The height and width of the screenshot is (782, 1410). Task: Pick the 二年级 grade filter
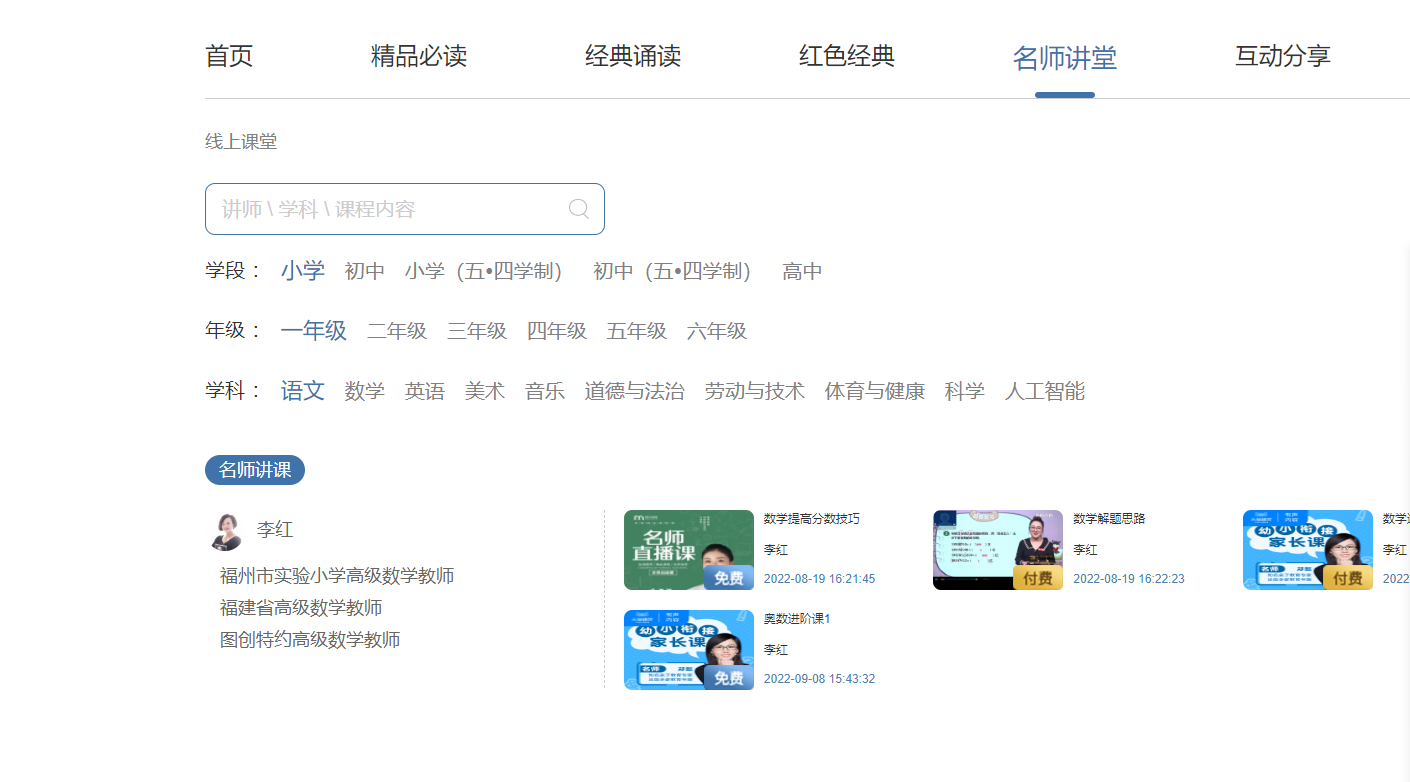(397, 331)
